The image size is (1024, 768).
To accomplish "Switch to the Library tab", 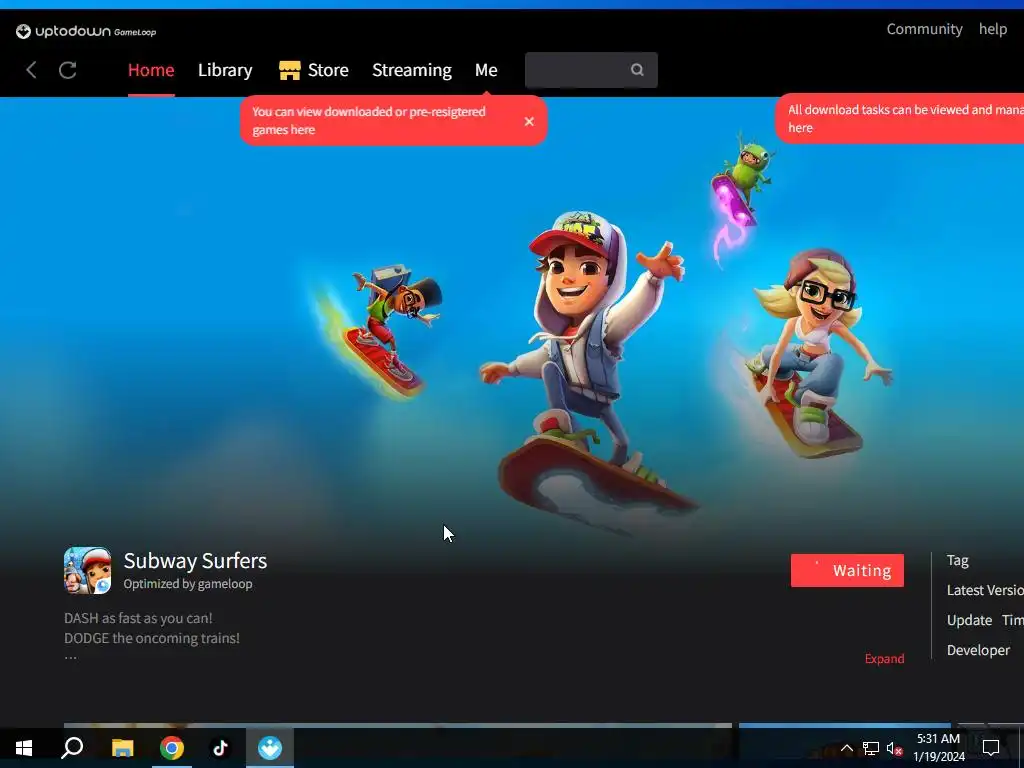I will tap(225, 70).
